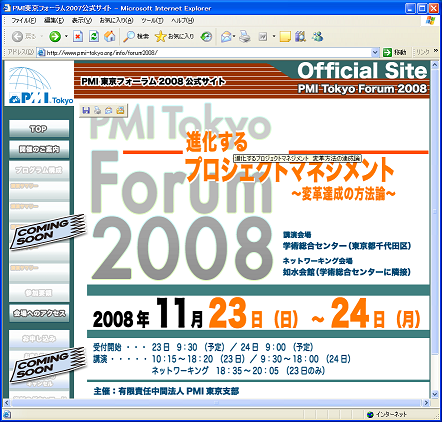Open the 表示(V) menu
This screenshot has height=422, width=442.
pyautogui.click(x=82, y=21)
